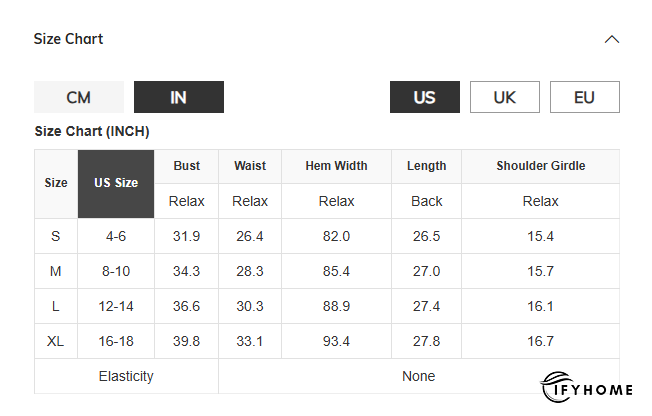Select the S size row
Image resolution: width=652 pixels, height=416 pixels.
click(56, 236)
